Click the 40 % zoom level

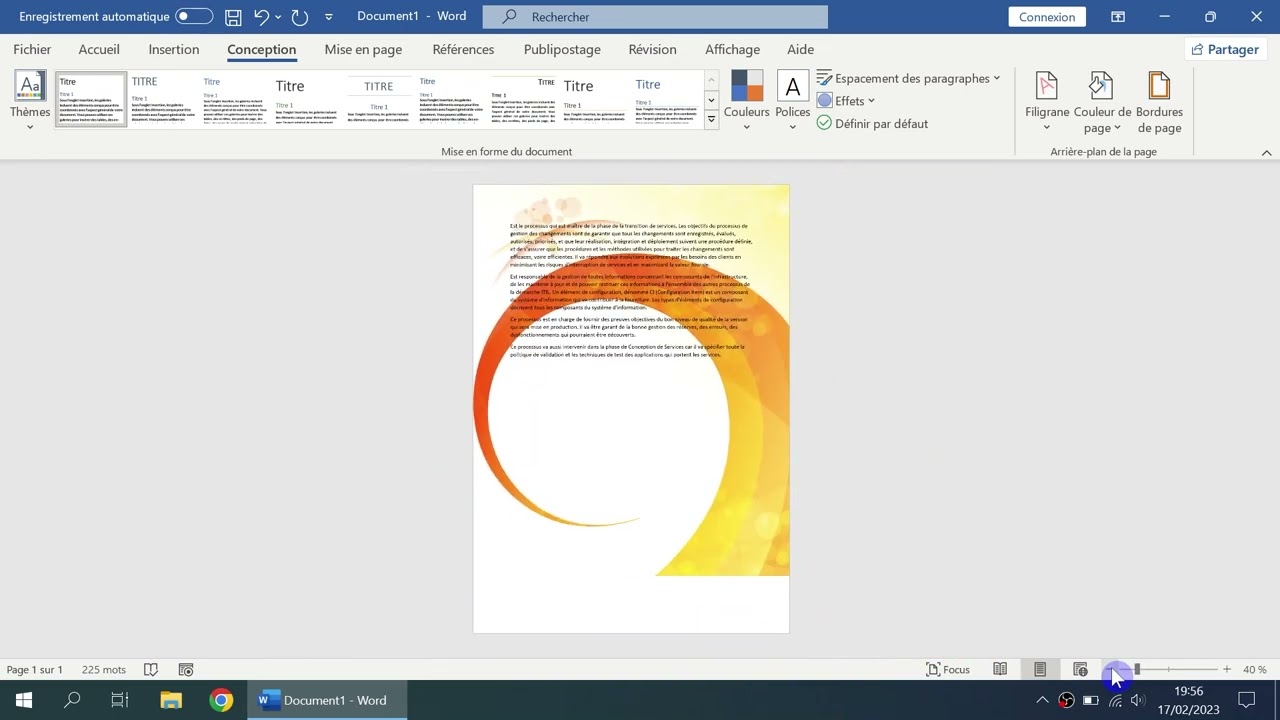click(x=1255, y=669)
